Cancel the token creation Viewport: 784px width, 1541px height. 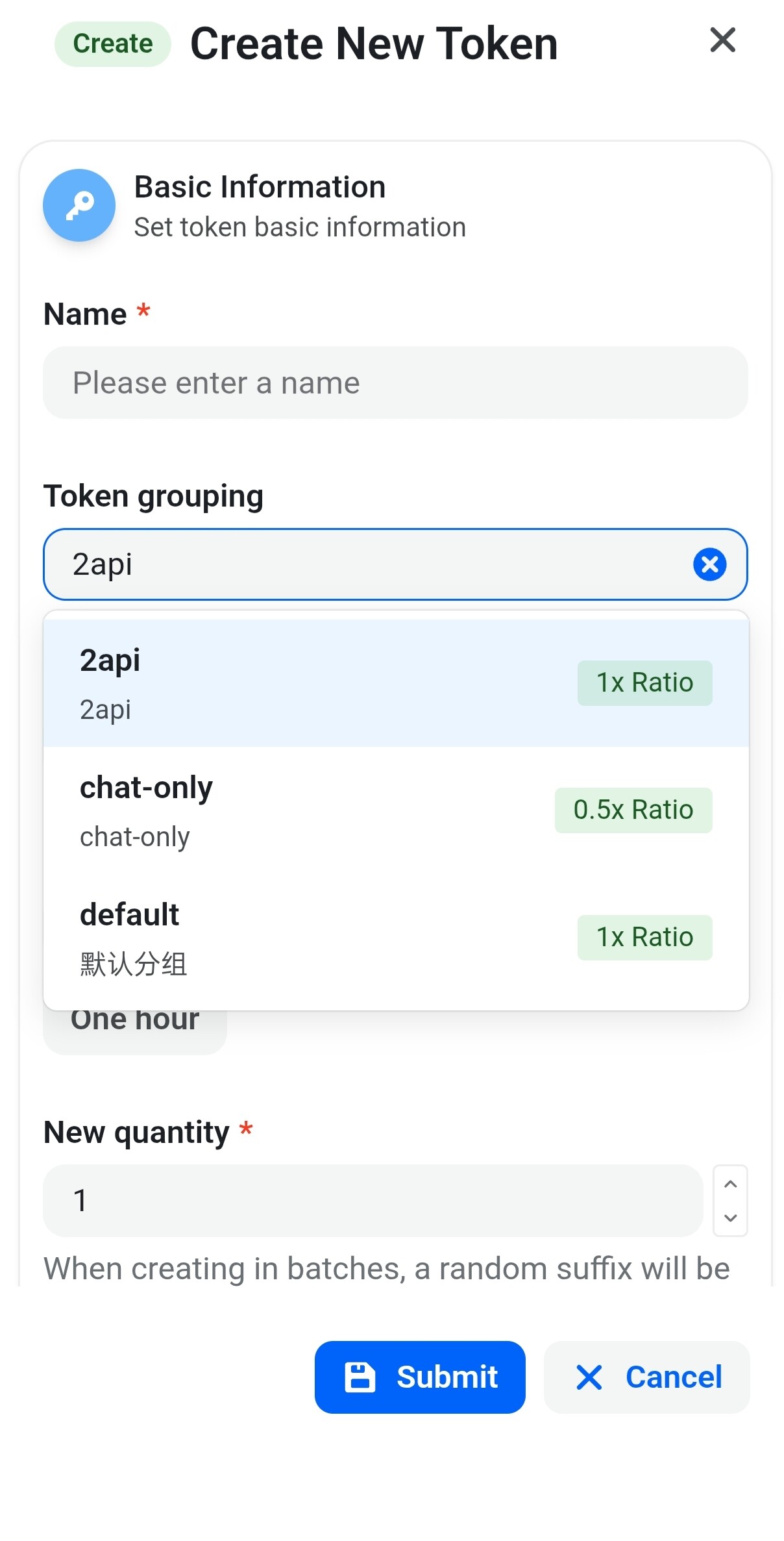[647, 1377]
